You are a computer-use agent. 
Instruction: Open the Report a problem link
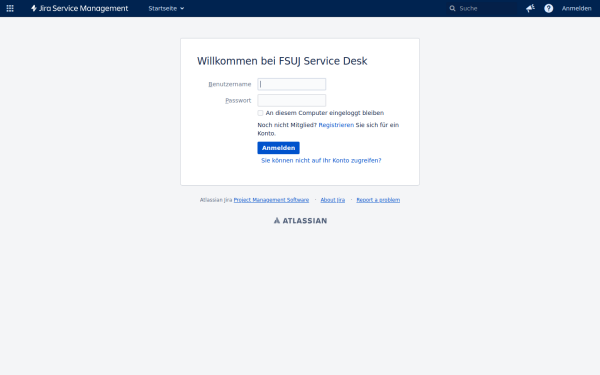coord(378,200)
